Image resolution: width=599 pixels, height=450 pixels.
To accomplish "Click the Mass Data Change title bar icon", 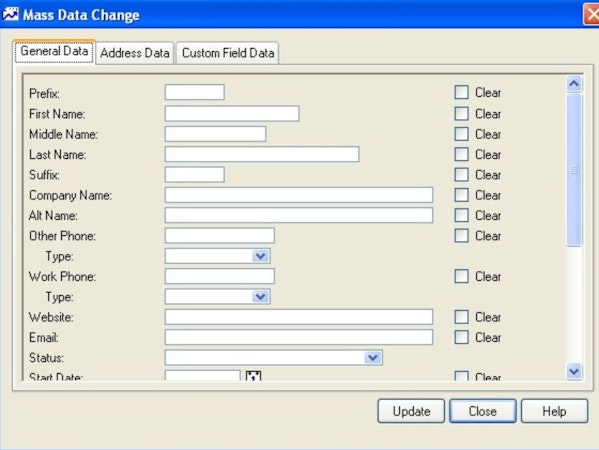I will 10,14.
